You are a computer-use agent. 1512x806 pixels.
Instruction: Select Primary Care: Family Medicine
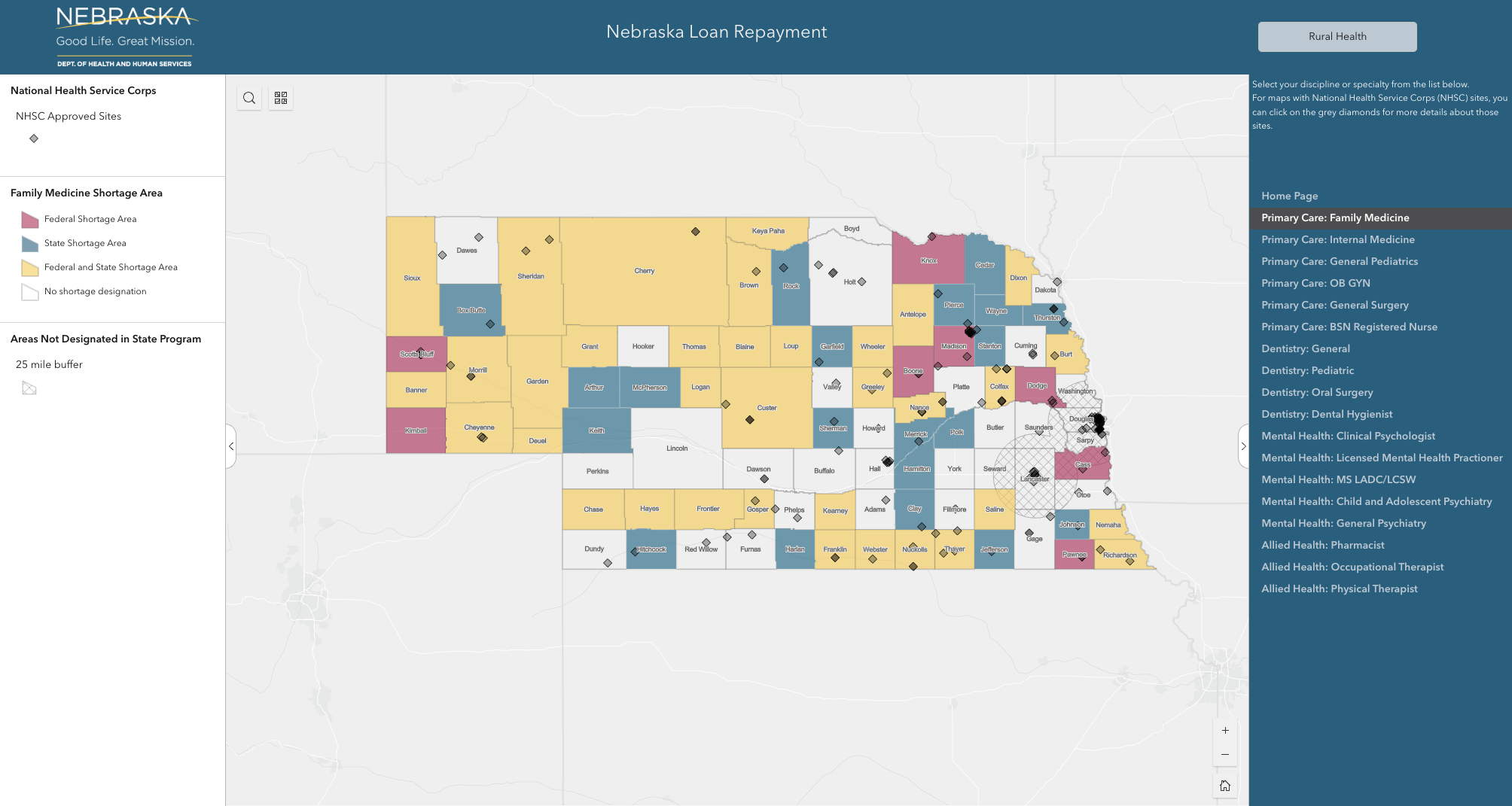[1380, 217]
